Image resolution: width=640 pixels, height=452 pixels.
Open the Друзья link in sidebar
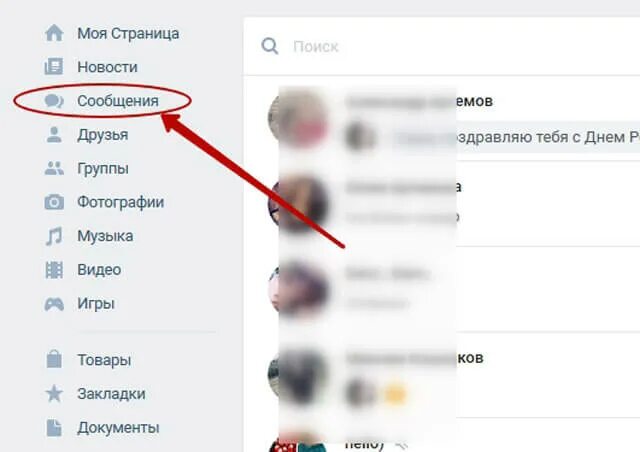[x=102, y=135]
